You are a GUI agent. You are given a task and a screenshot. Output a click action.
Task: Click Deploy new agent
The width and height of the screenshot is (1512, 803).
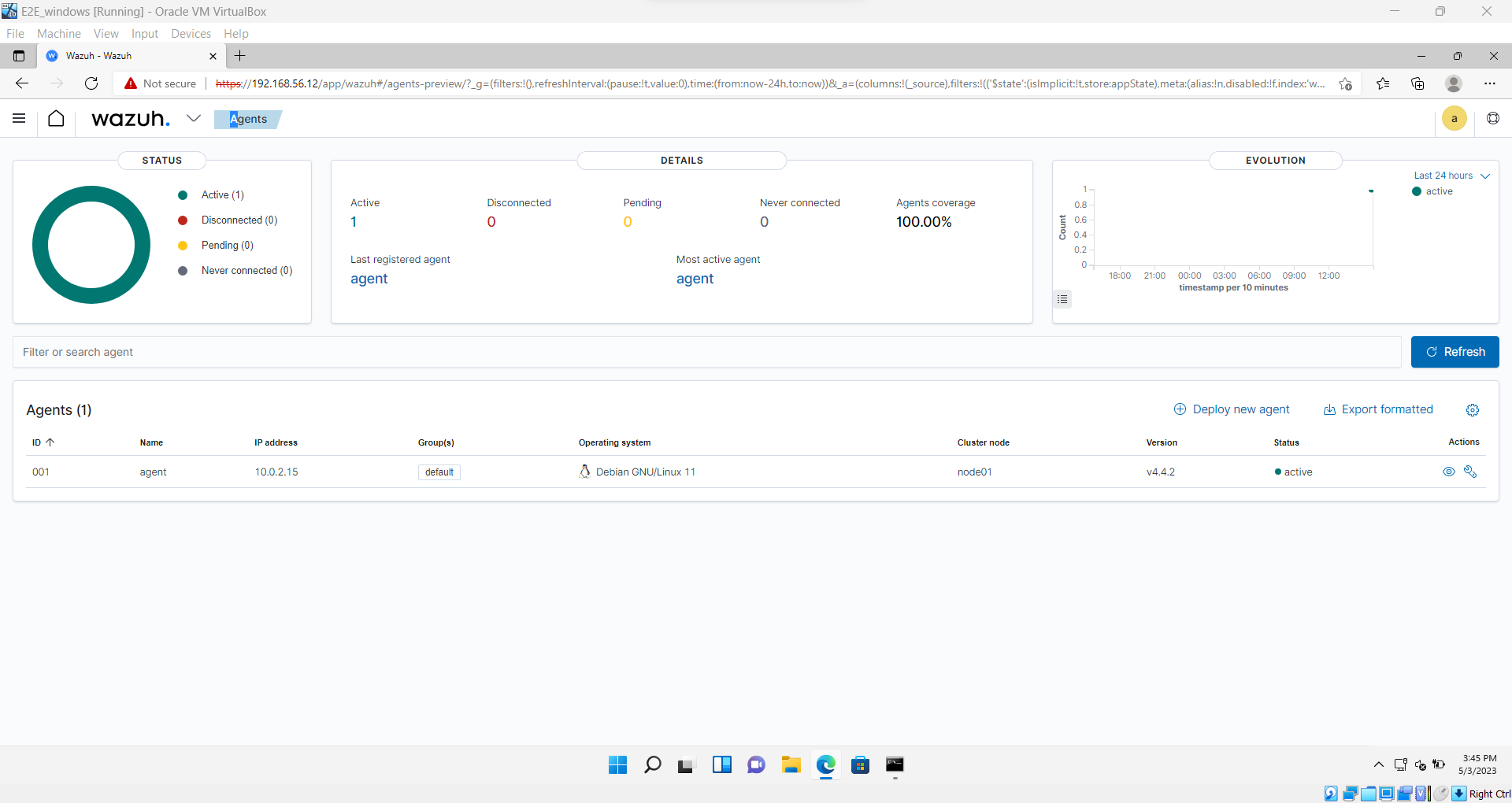[1232, 409]
